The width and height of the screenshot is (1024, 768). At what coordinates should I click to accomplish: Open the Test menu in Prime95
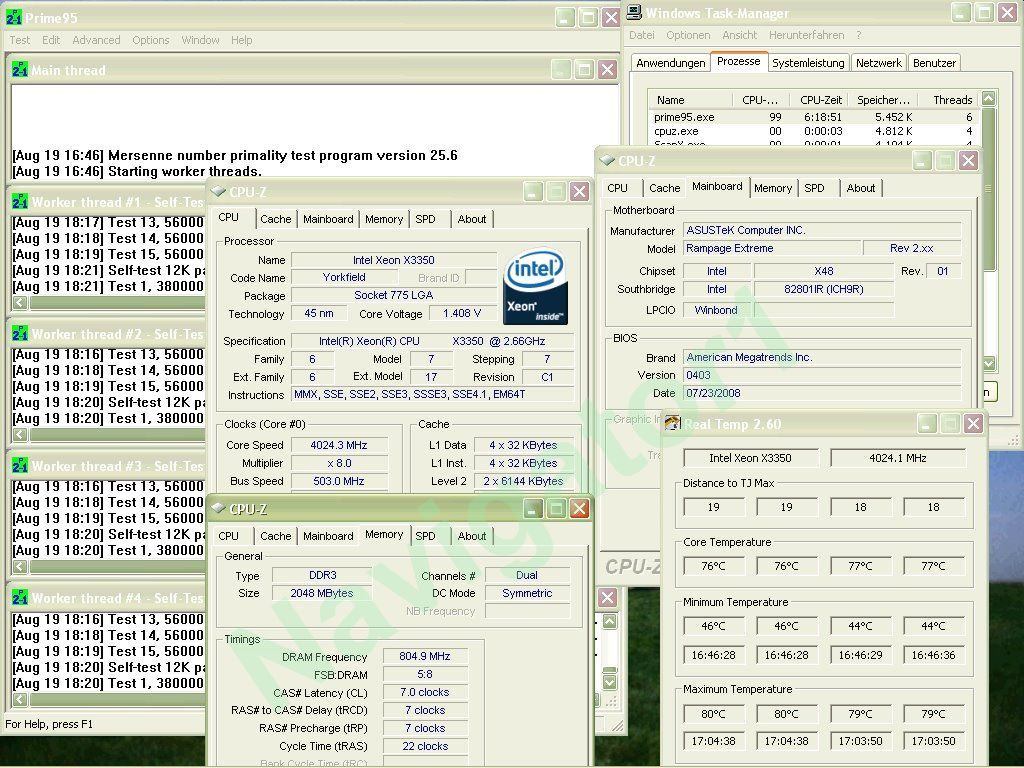[x=20, y=40]
